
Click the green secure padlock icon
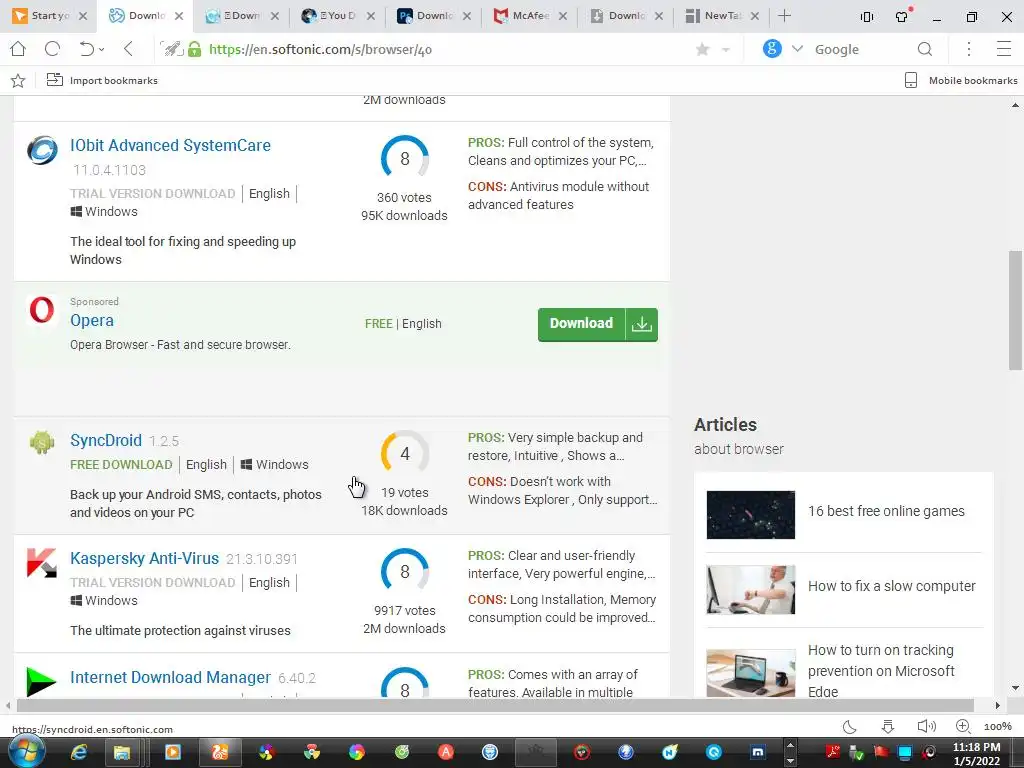click(195, 49)
